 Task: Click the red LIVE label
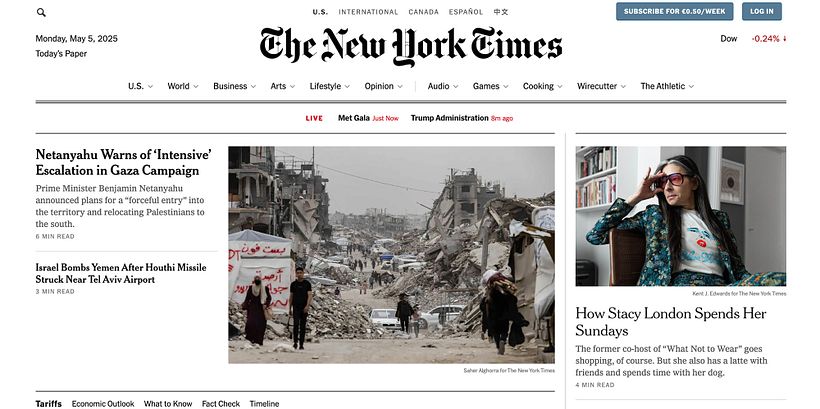point(314,118)
